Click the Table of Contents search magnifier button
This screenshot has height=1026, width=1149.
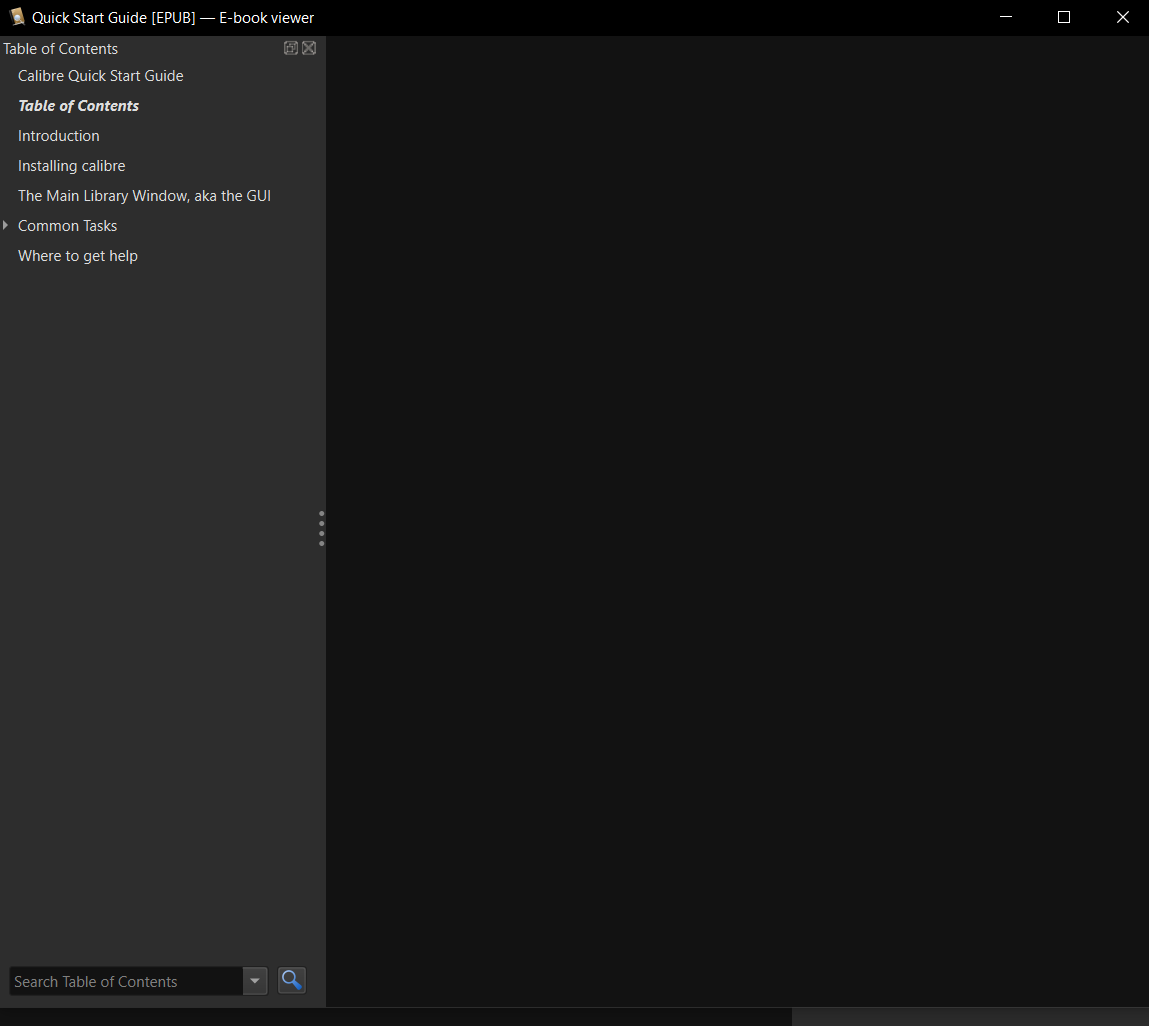click(x=292, y=981)
